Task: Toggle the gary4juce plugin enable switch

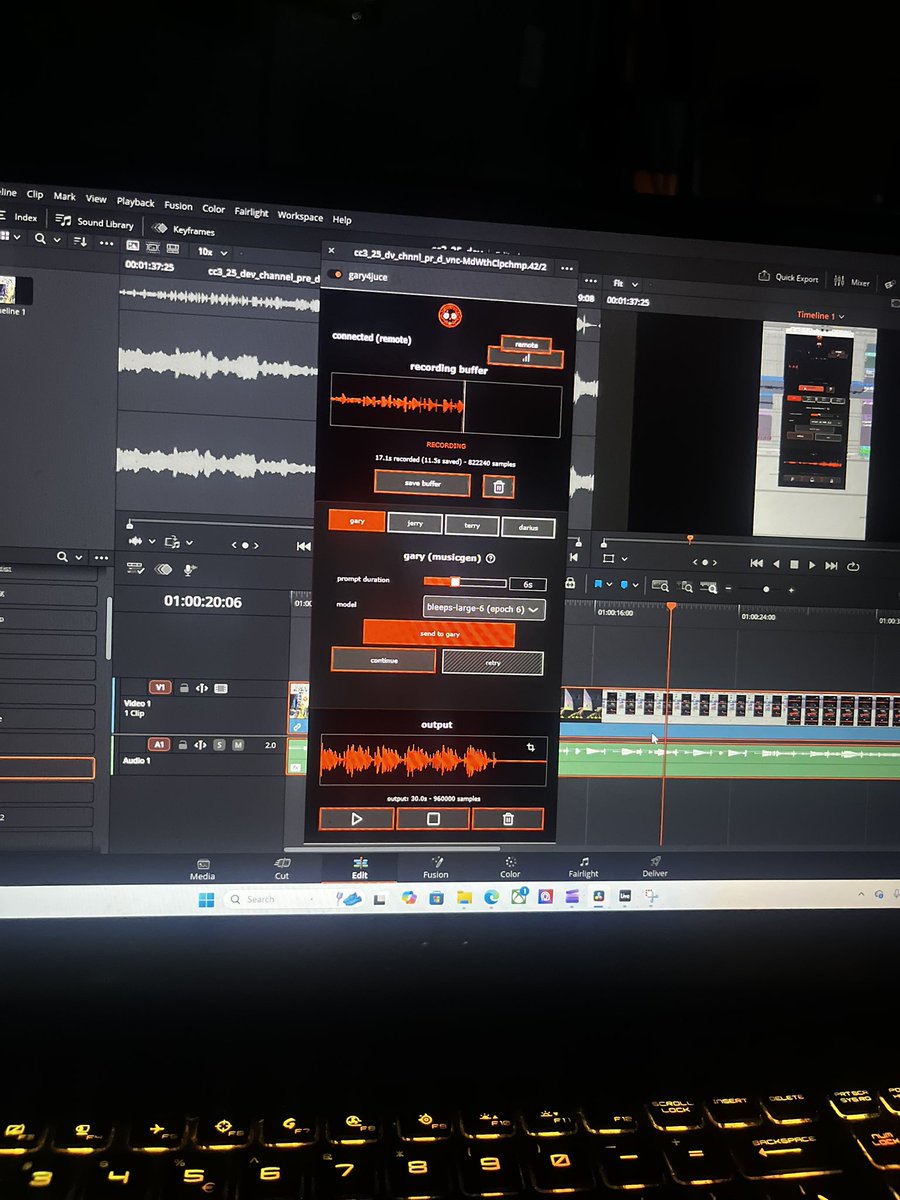Action: [337, 275]
